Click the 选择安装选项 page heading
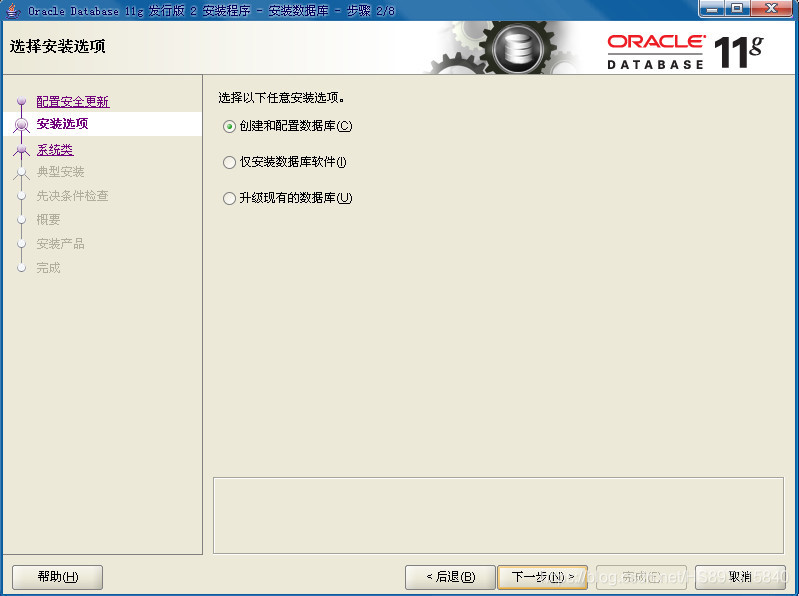This screenshot has width=799, height=596. click(57, 46)
